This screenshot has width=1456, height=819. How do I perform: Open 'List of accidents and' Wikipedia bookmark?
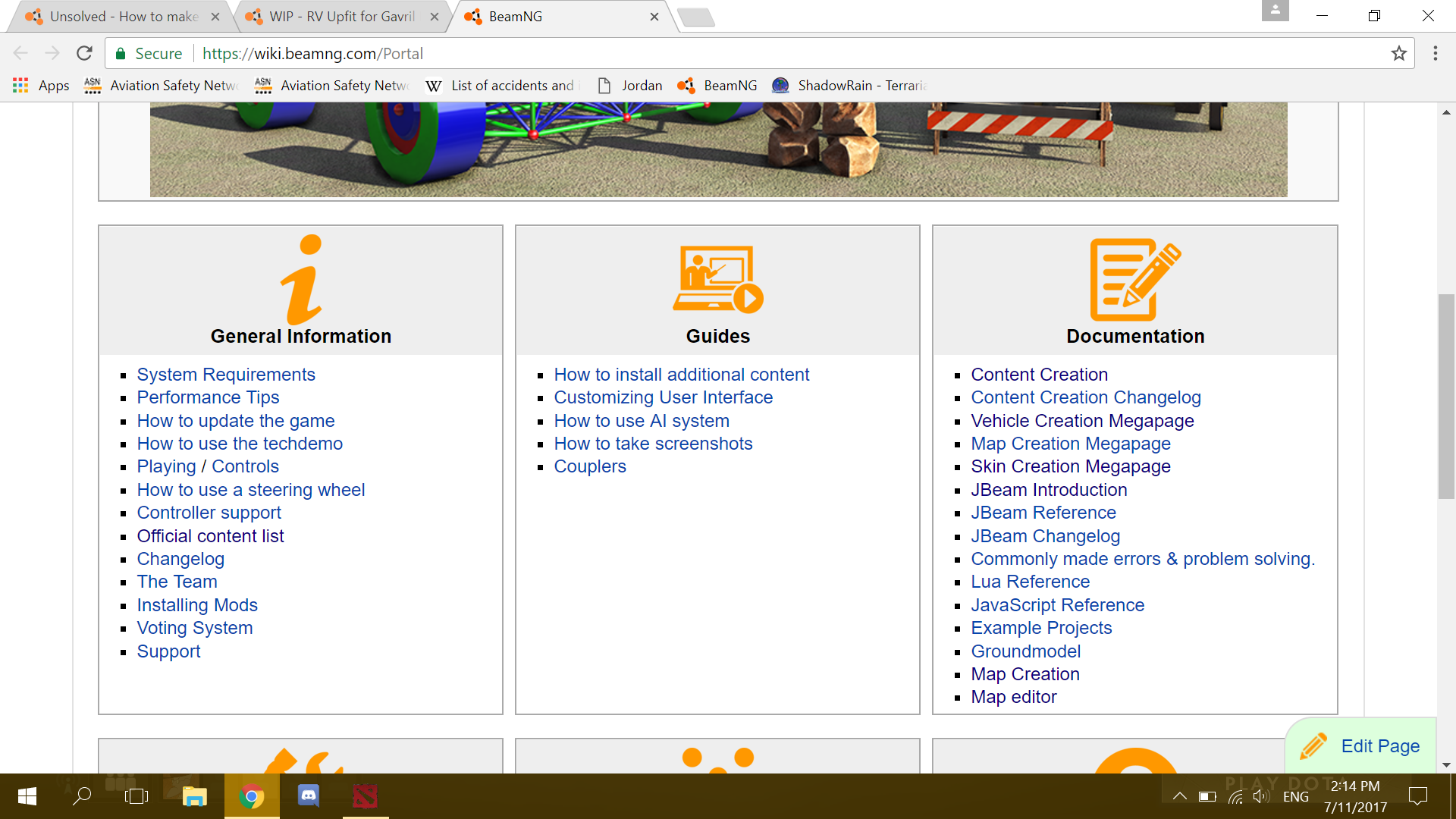(x=504, y=85)
